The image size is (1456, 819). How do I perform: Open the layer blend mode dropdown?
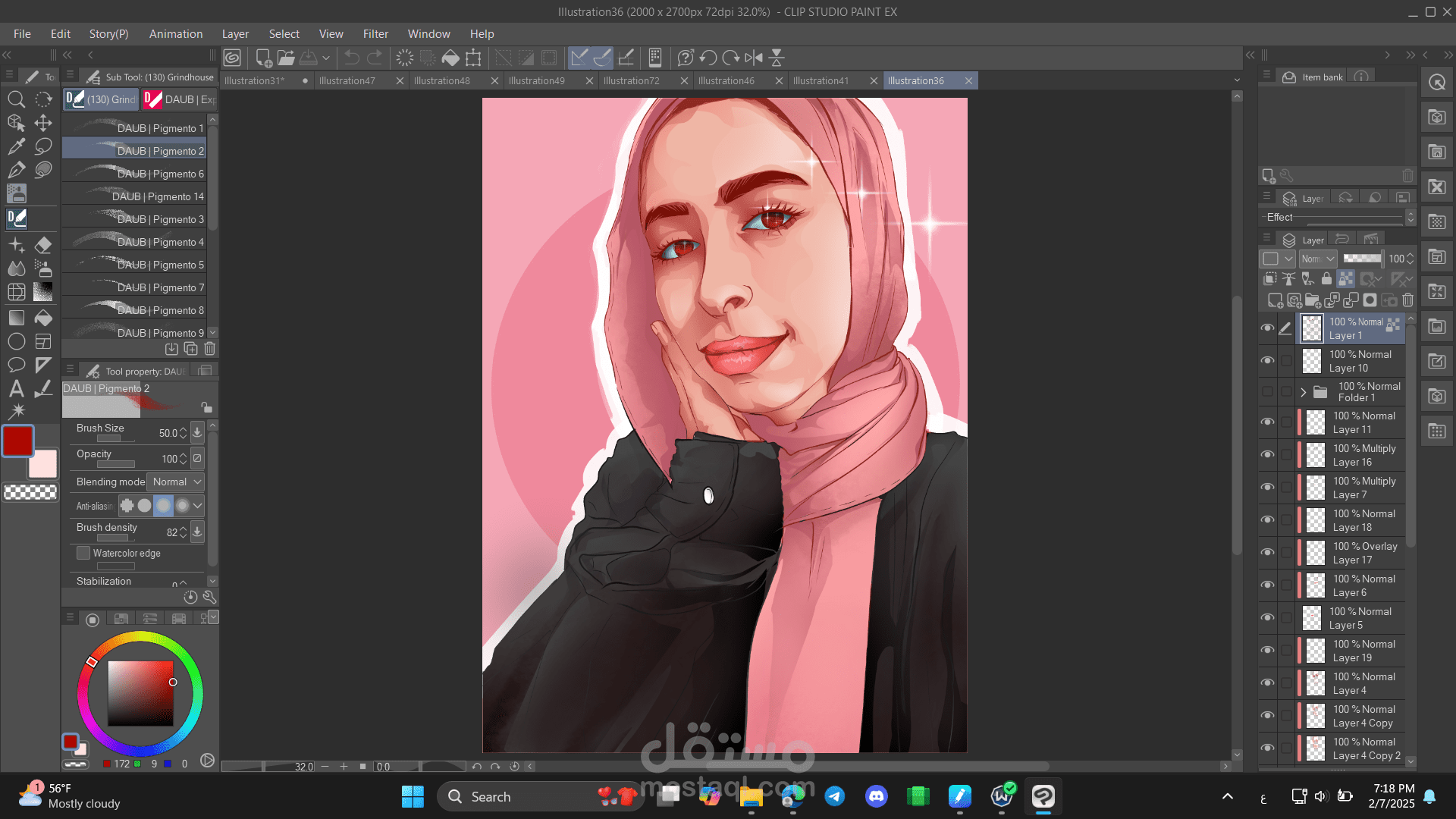pos(1318,259)
